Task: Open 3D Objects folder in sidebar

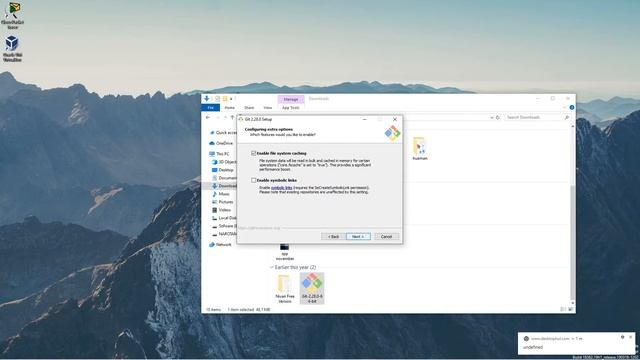Action: point(224,162)
